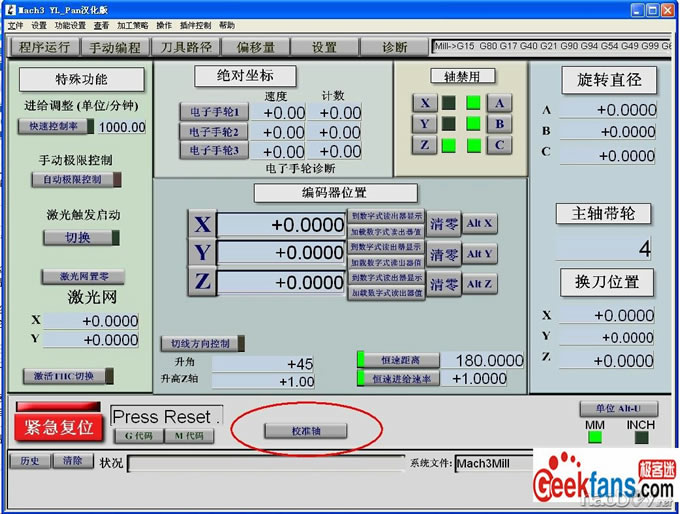Toggle axis A in the 轴禁用 panel
This screenshot has width=680, height=514.
coord(499,103)
